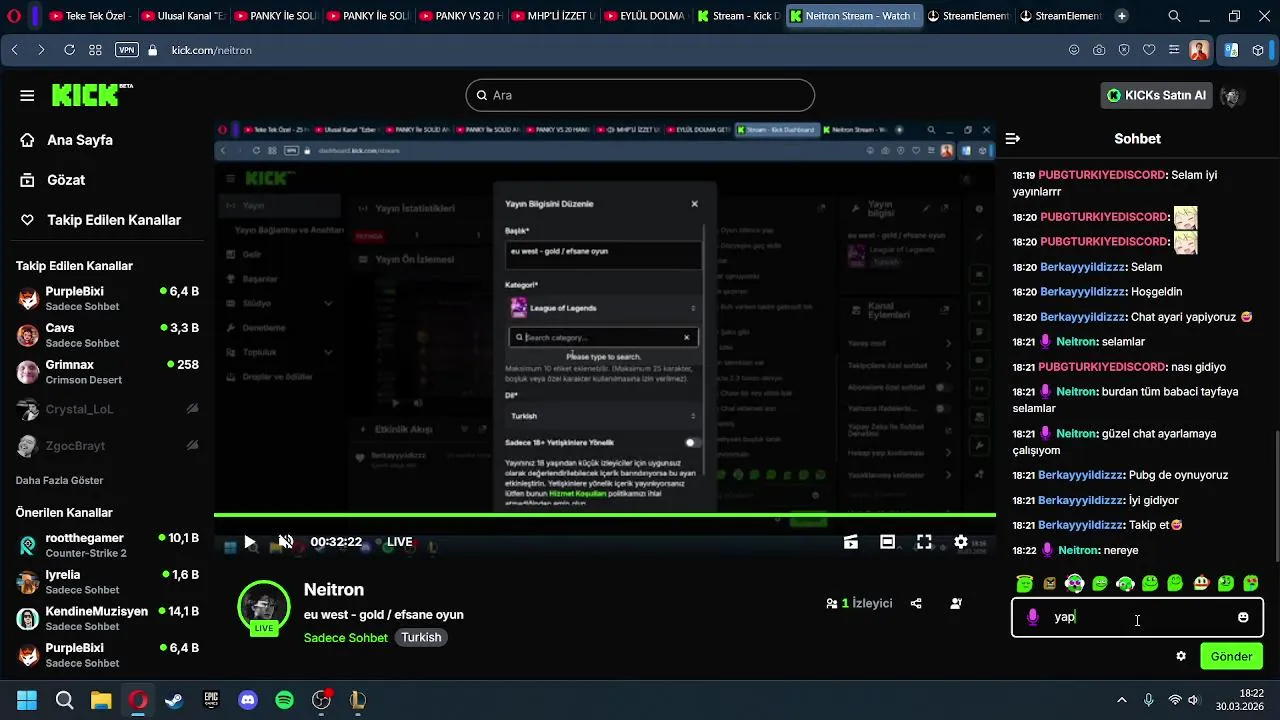Play the Neitron stream video
This screenshot has width=1280, height=720.
pos(250,542)
